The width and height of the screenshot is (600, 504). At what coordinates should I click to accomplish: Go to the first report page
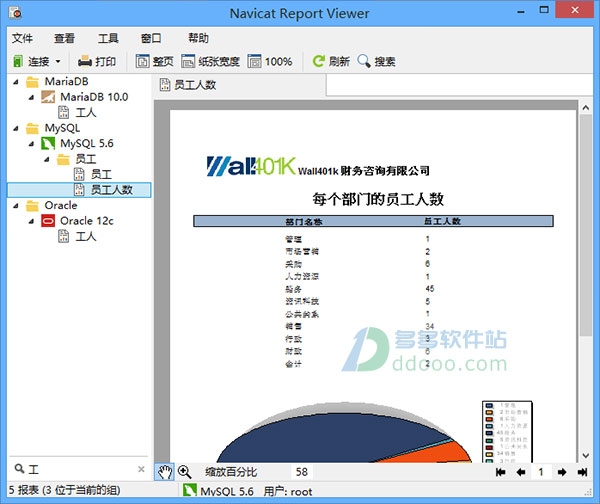click(501, 472)
